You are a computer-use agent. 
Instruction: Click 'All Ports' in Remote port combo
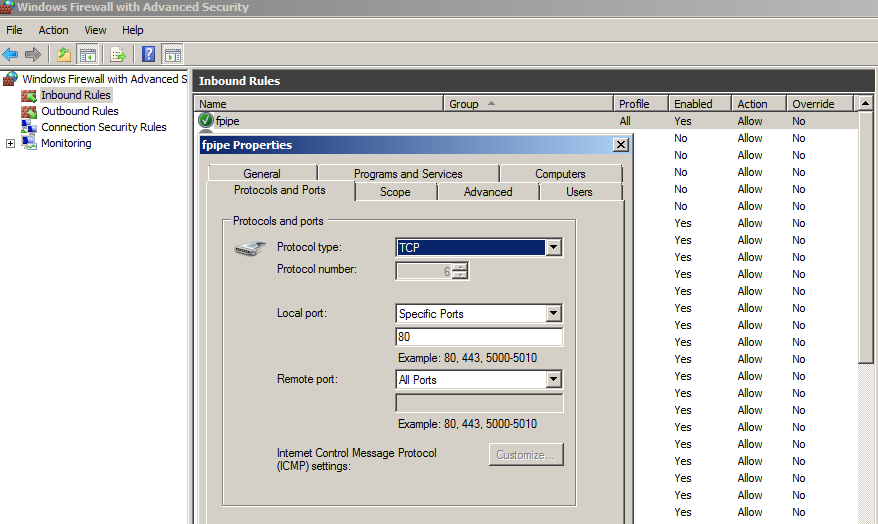tap(417, 380)
